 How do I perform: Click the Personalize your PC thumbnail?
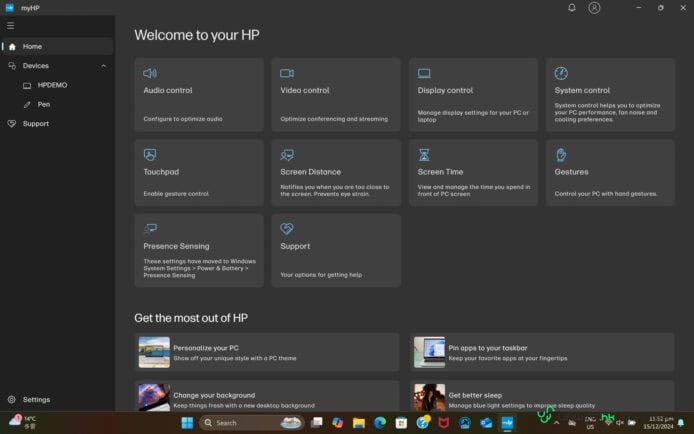click(x=154, y=352)
